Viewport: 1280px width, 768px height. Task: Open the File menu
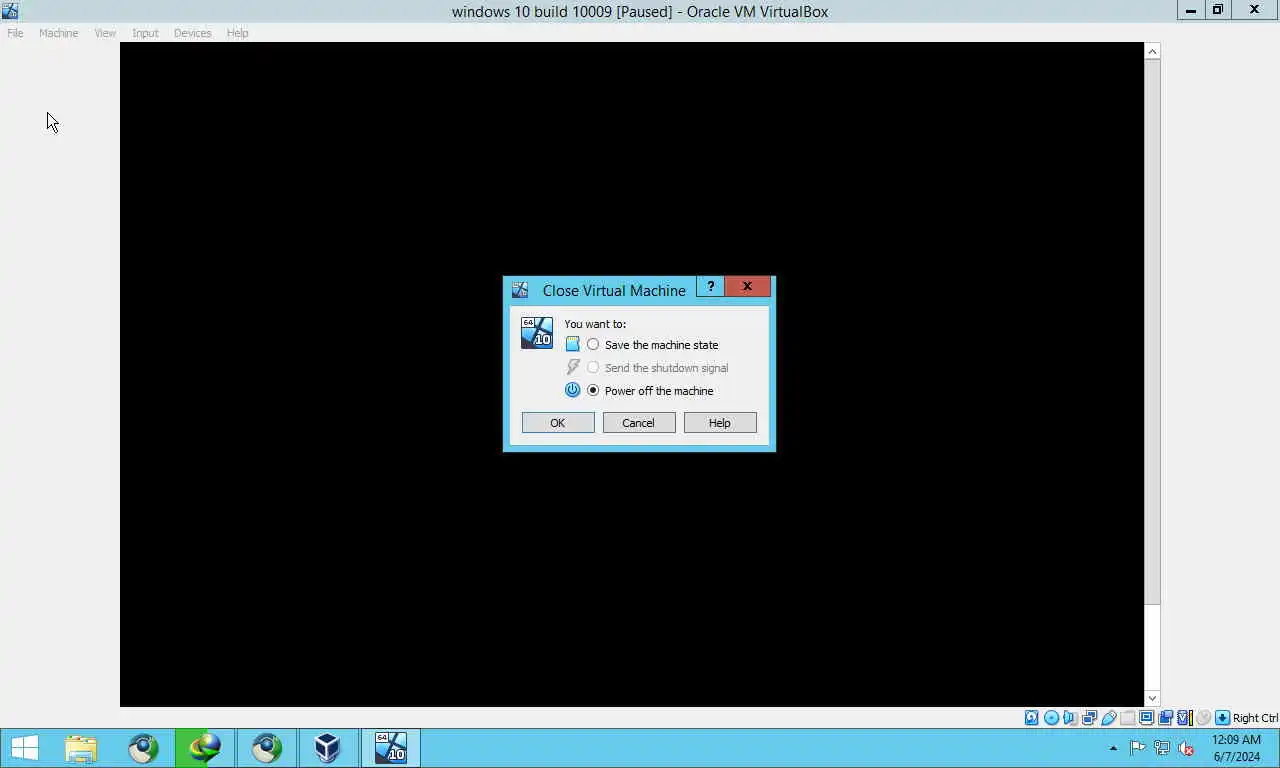pos(15,33)
